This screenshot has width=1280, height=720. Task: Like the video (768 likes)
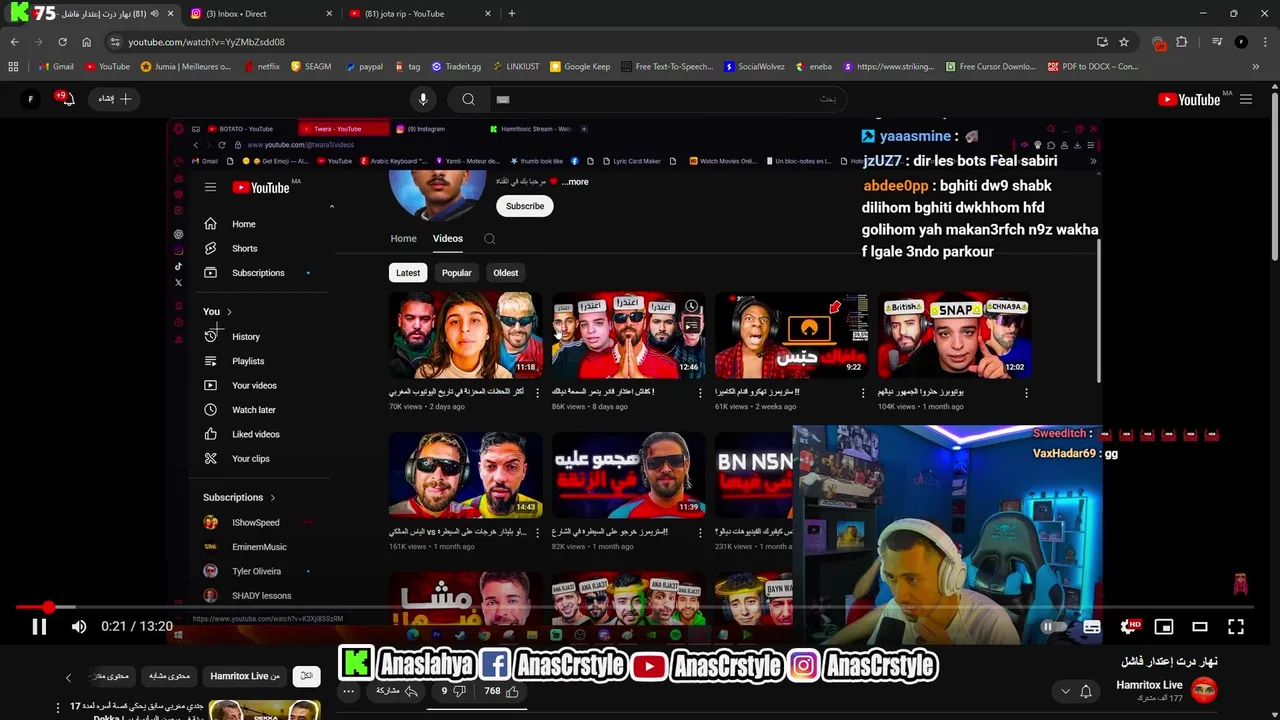click(x=501, y=691)
